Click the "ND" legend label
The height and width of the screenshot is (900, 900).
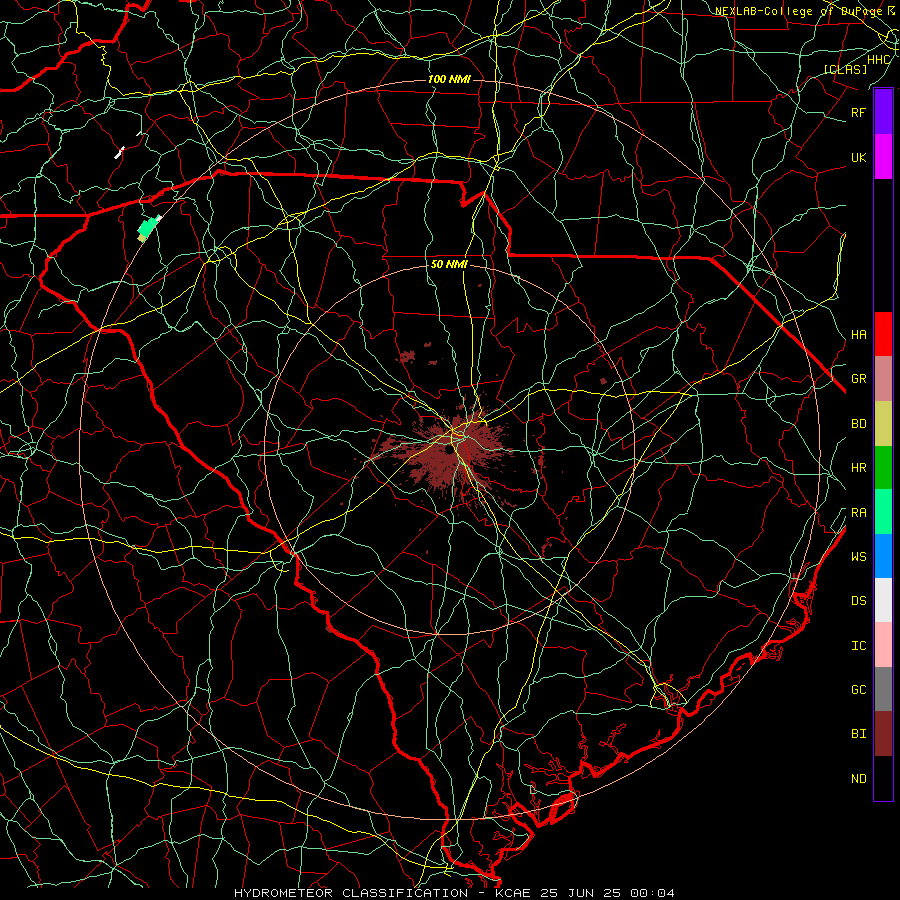(x=858, y=779)
